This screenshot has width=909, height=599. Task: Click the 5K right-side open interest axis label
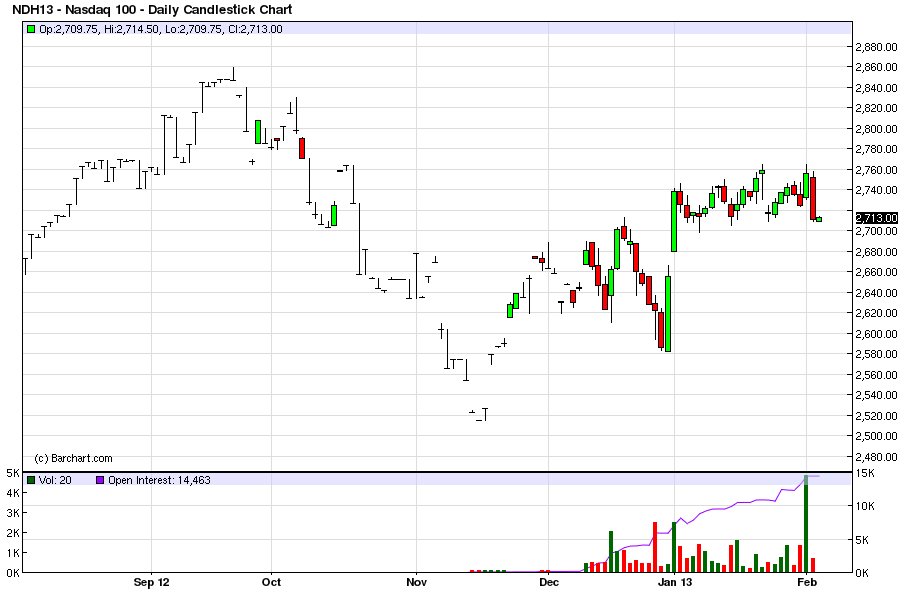[863, 540]
